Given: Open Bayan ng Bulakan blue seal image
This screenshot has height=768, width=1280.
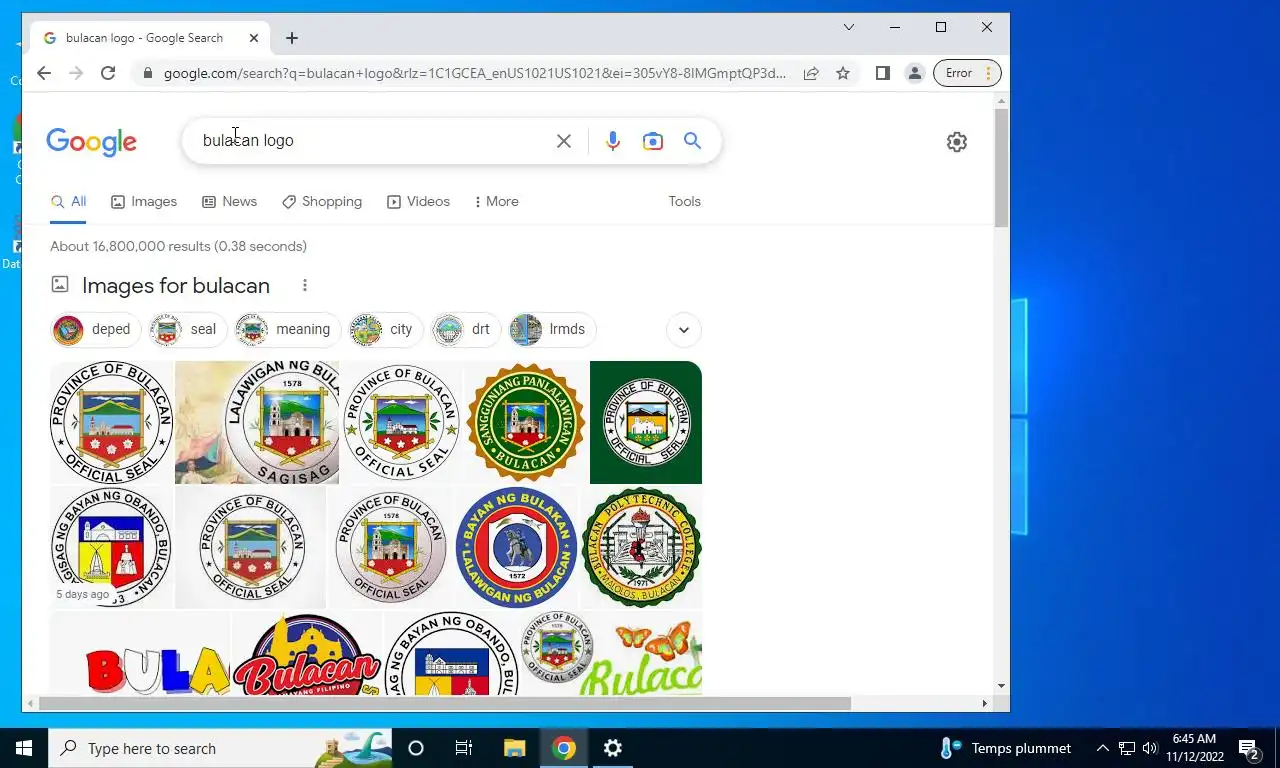Looking at the screenshot, I should 516,547.
